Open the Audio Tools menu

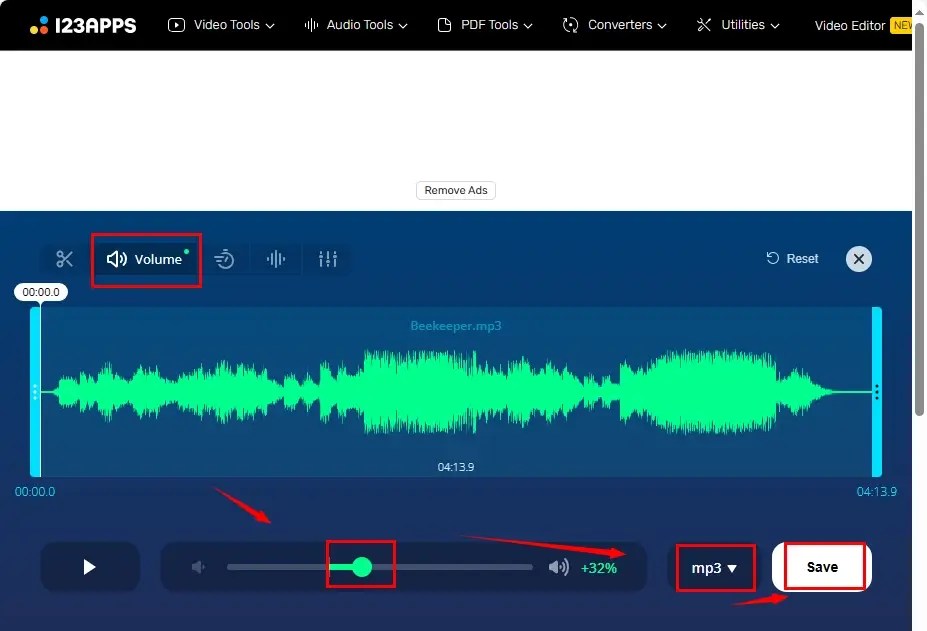(x=355, y=24)
